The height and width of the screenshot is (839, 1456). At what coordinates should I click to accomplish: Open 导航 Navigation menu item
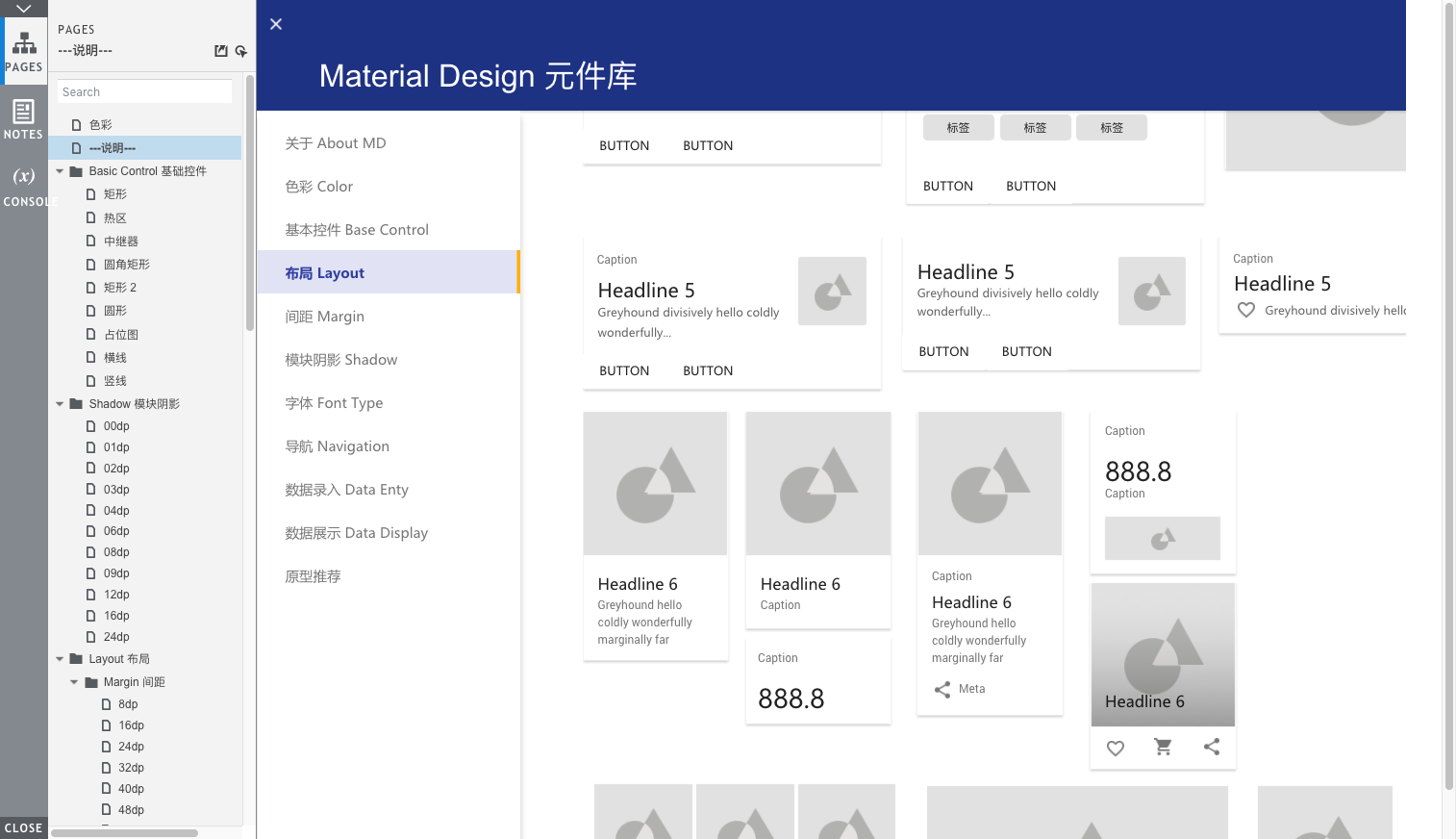click(x=389, y=446)
